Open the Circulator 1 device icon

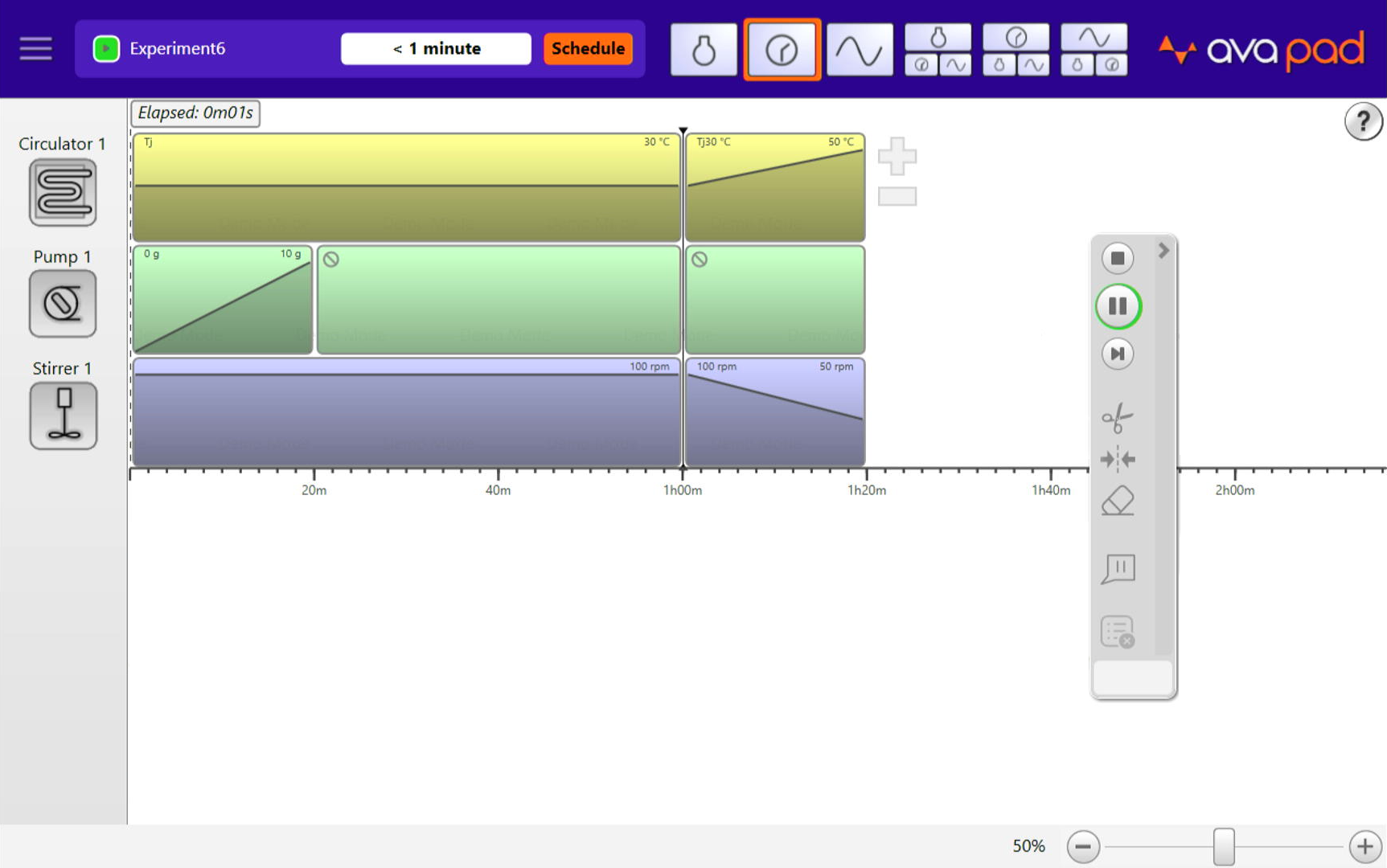[63, 192]
